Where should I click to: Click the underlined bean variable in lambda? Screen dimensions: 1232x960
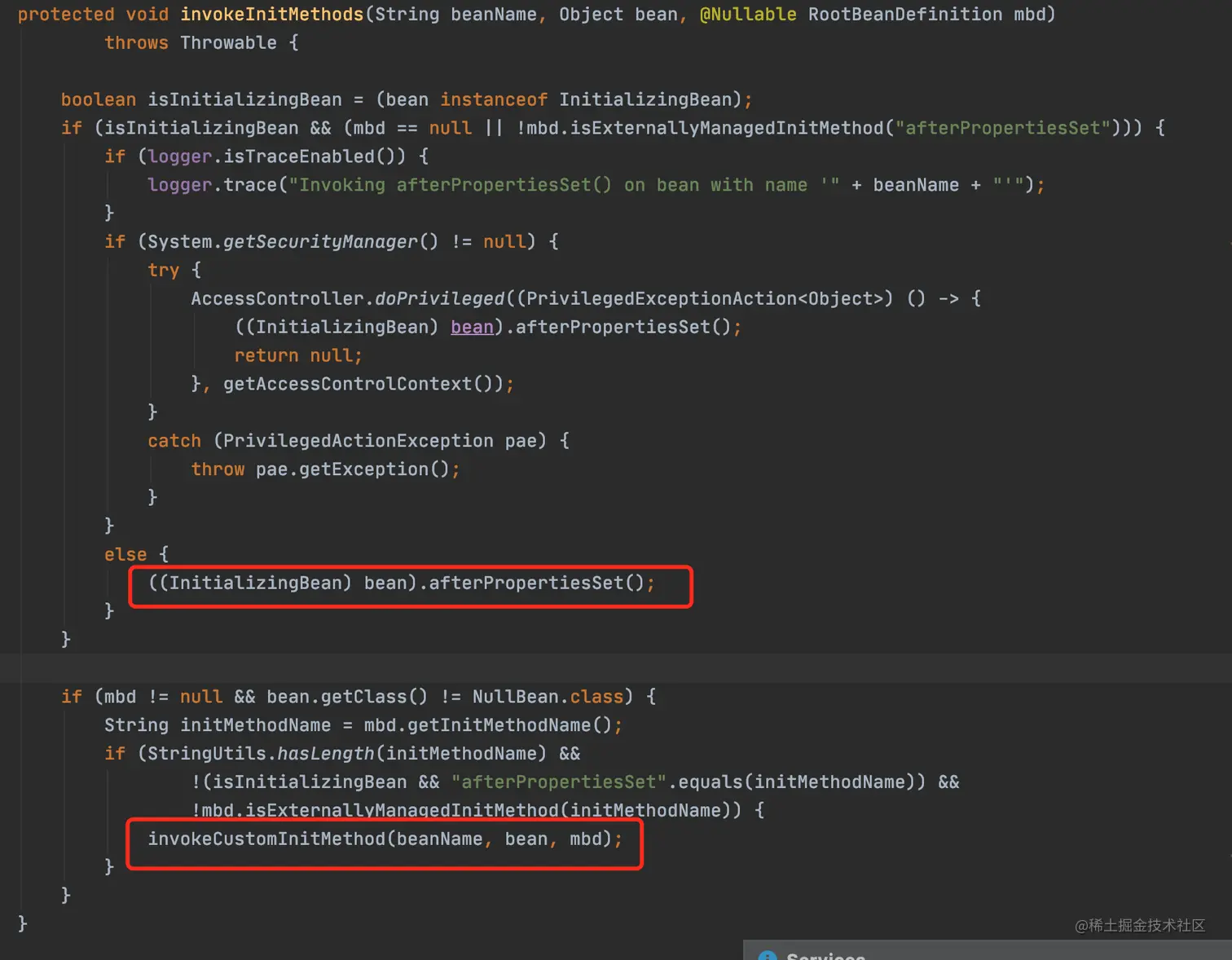[x=473, y=327]
